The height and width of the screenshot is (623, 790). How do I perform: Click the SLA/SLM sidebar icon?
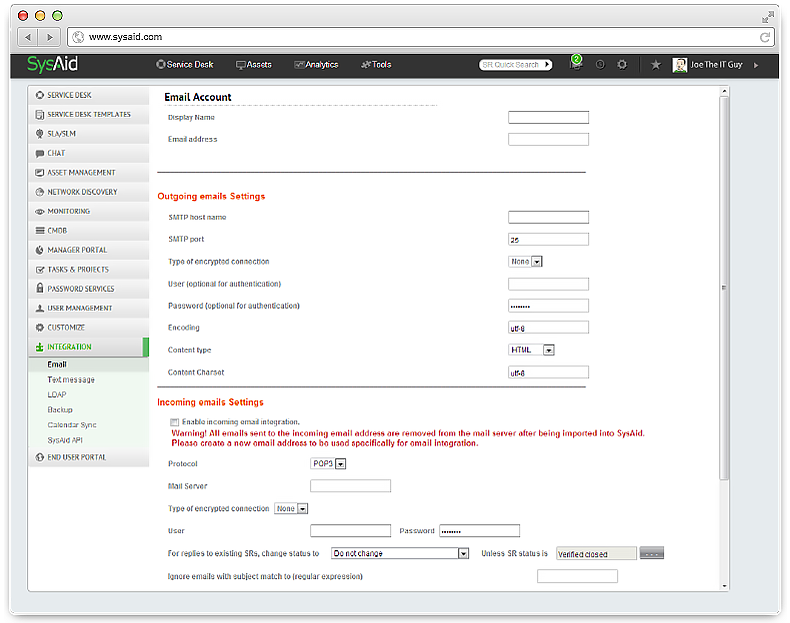pyautogui.click(x=40, y=133)
